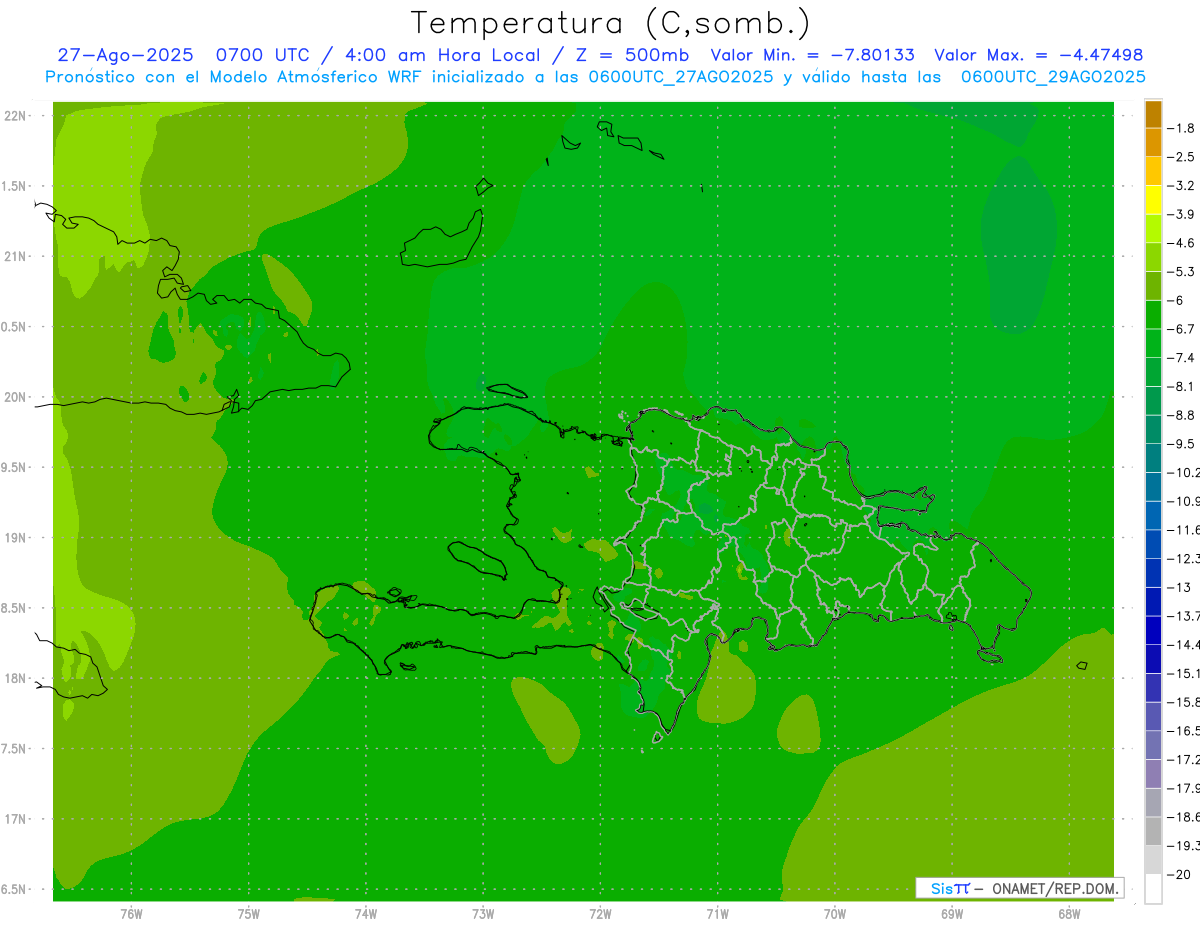Image resolution: width=1200 pixels, height=927 pixels.
Task: Click the "-11.6" color scale value
Action: coord(1183,529)
